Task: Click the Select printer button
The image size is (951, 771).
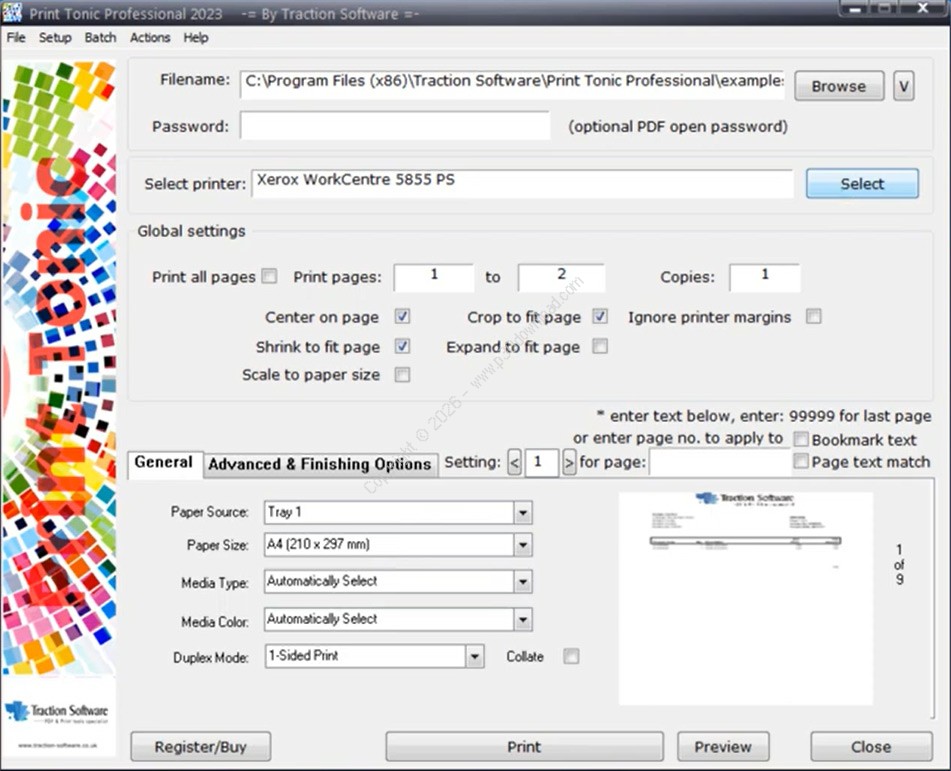Action: pos(862,184)
